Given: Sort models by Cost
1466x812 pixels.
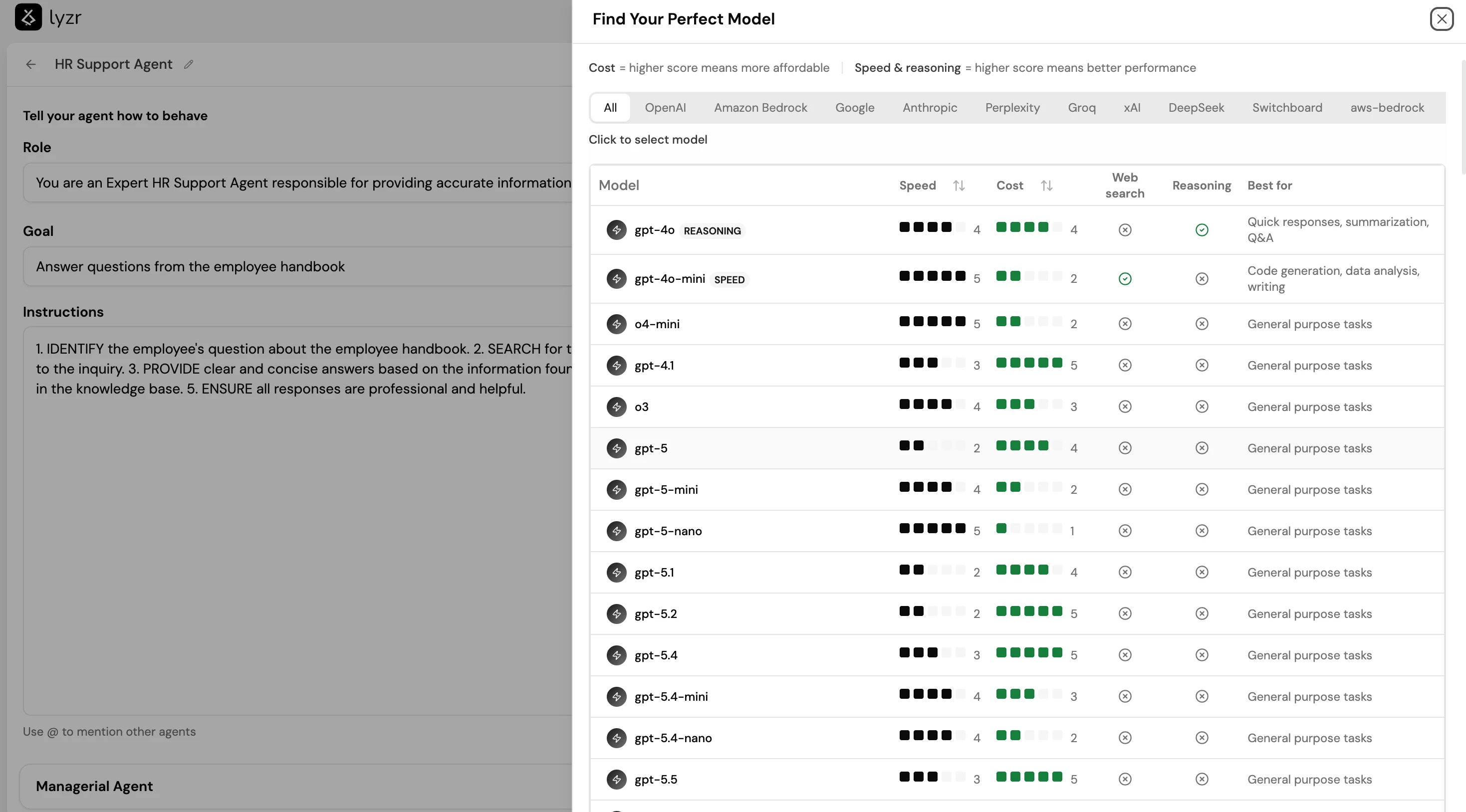Looking at the screenshot, I should pos(1046,186).
